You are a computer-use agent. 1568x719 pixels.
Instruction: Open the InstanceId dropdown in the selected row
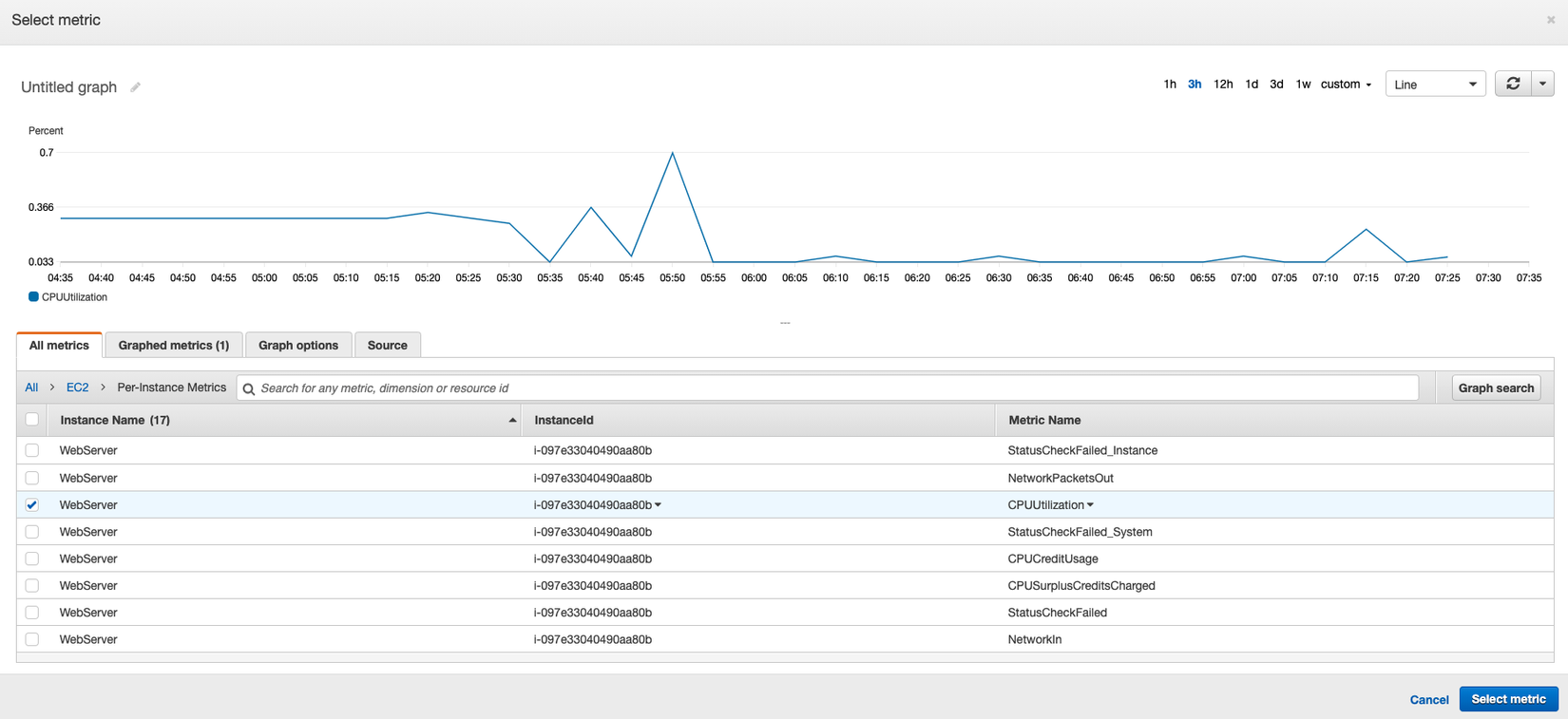pos(658,505)
